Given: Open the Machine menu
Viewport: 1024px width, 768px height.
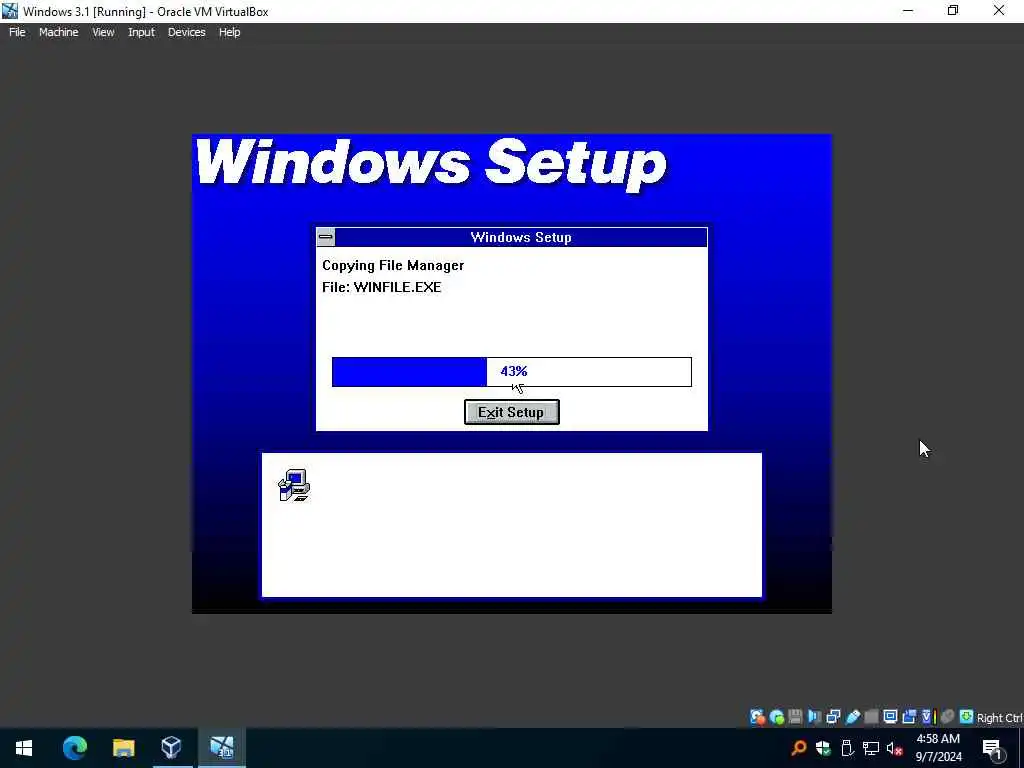Looking at the screenshot, I should coord(58,32).
